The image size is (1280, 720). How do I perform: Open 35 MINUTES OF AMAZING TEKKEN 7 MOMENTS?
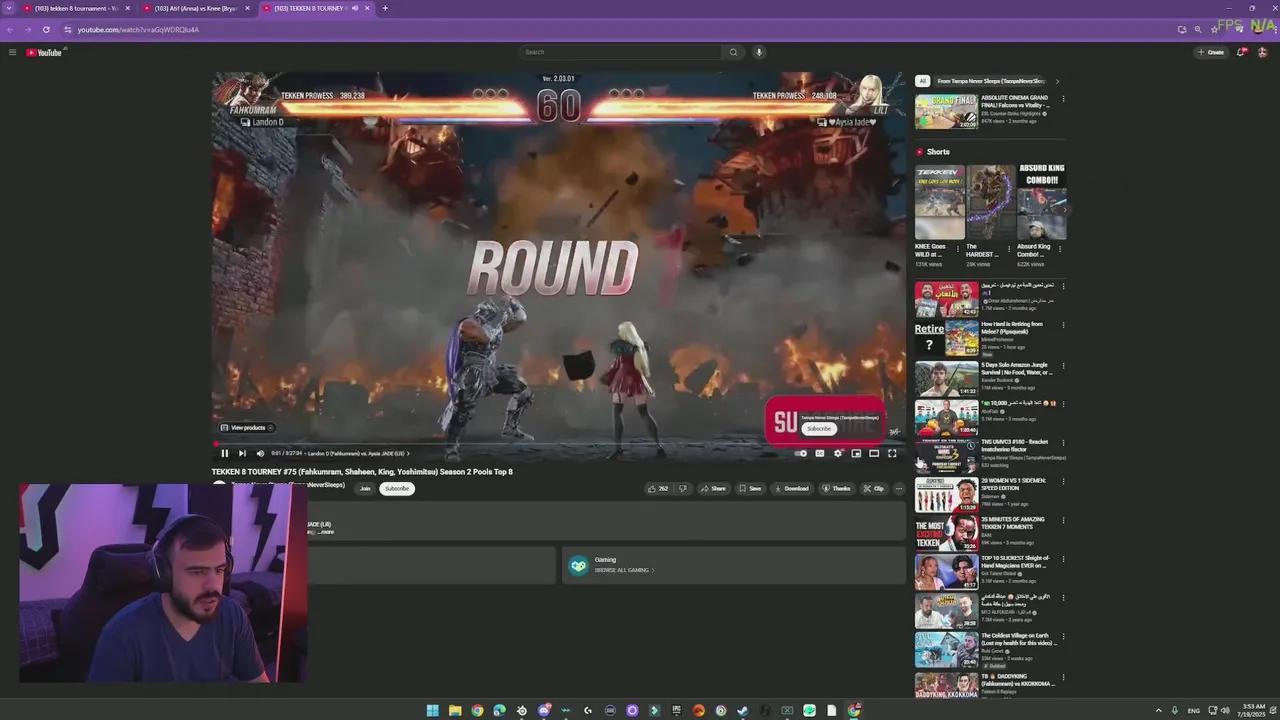tap(946, 533)
